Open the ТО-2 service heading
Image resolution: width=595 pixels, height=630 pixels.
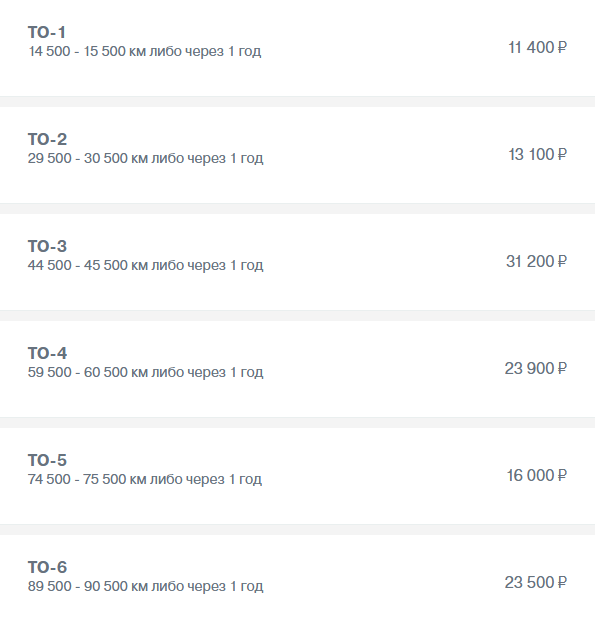click(47, 139)
